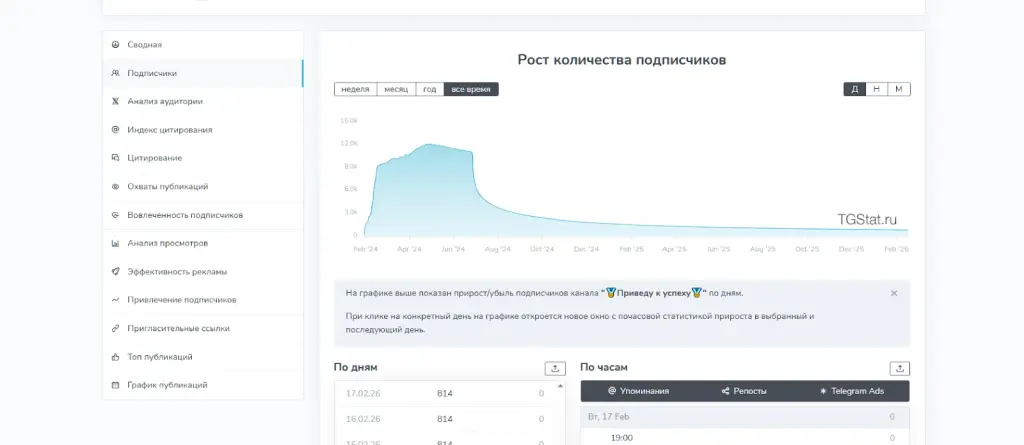Open the Охваты публикаций section
1024x445 pixels.
202,186
